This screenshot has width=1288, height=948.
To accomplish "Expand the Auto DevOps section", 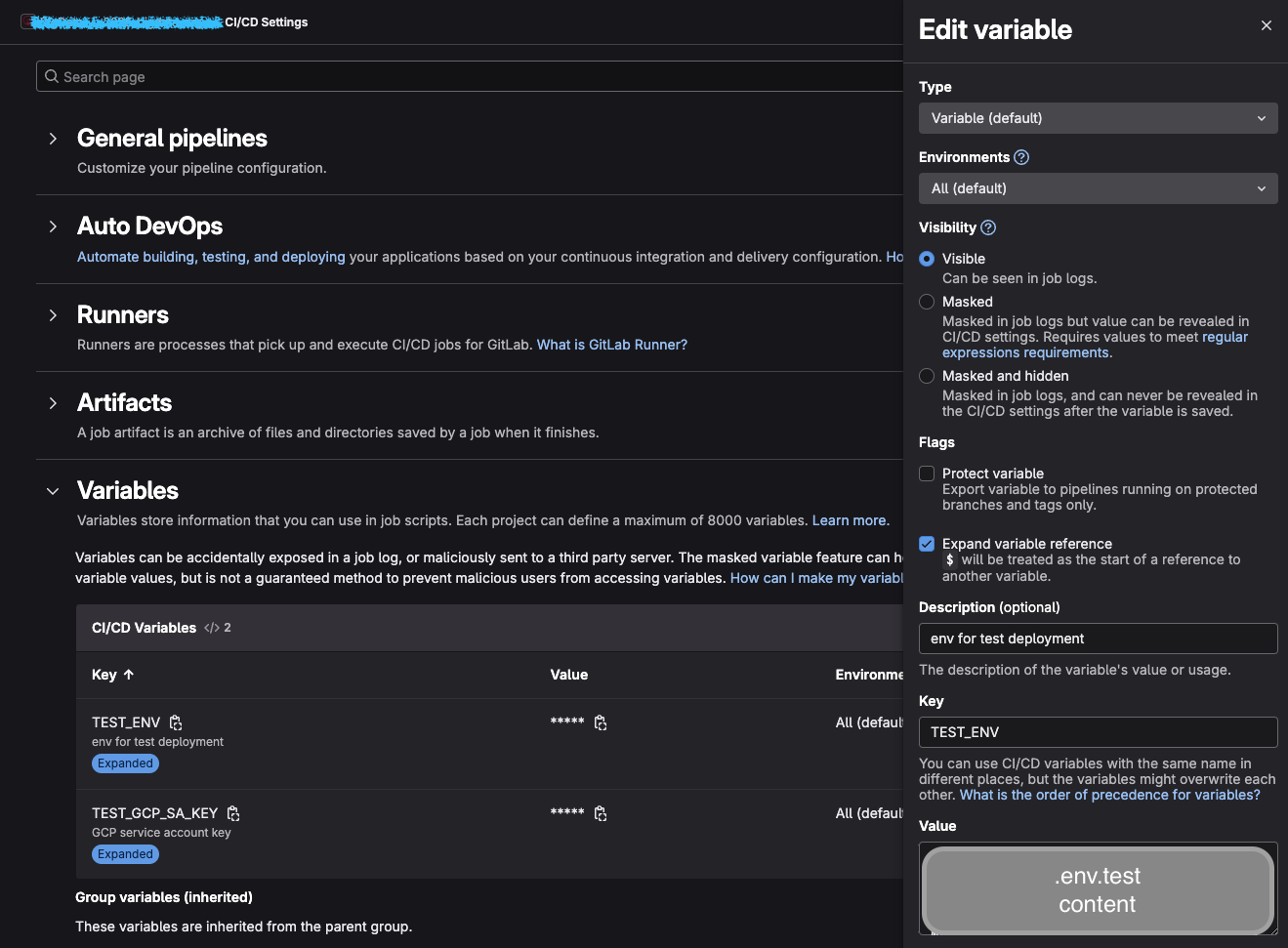I will [53, 227].
